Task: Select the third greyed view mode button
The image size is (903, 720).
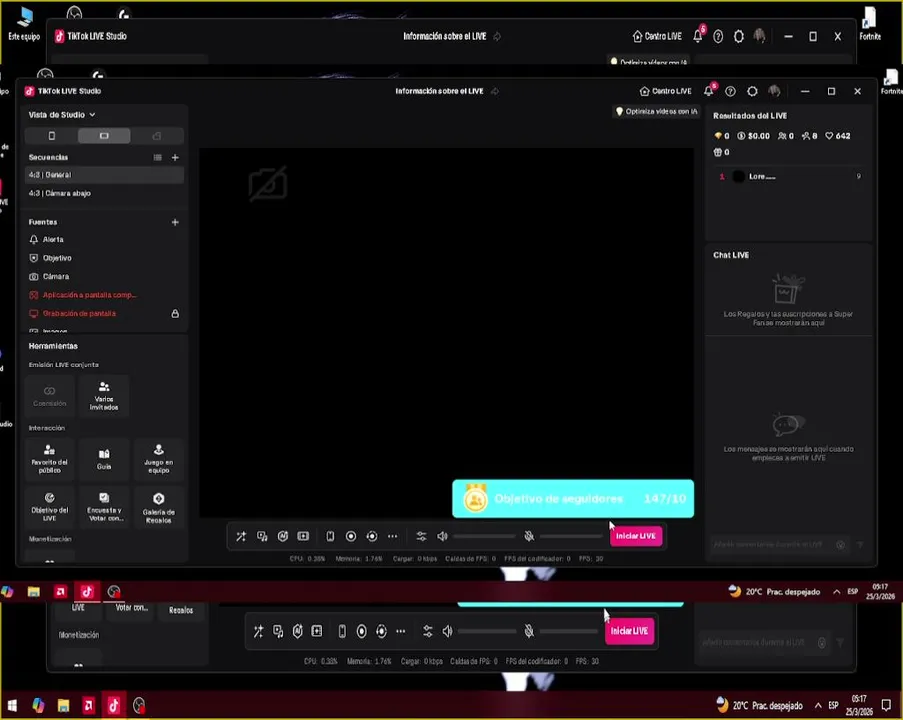Action: pos(157,136)
